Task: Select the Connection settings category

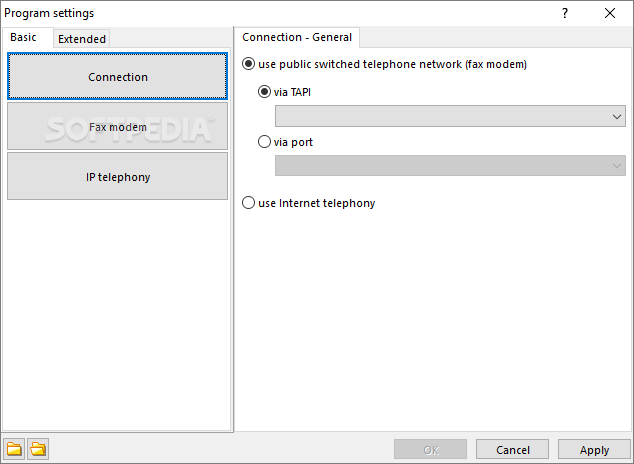Action: 118,77
